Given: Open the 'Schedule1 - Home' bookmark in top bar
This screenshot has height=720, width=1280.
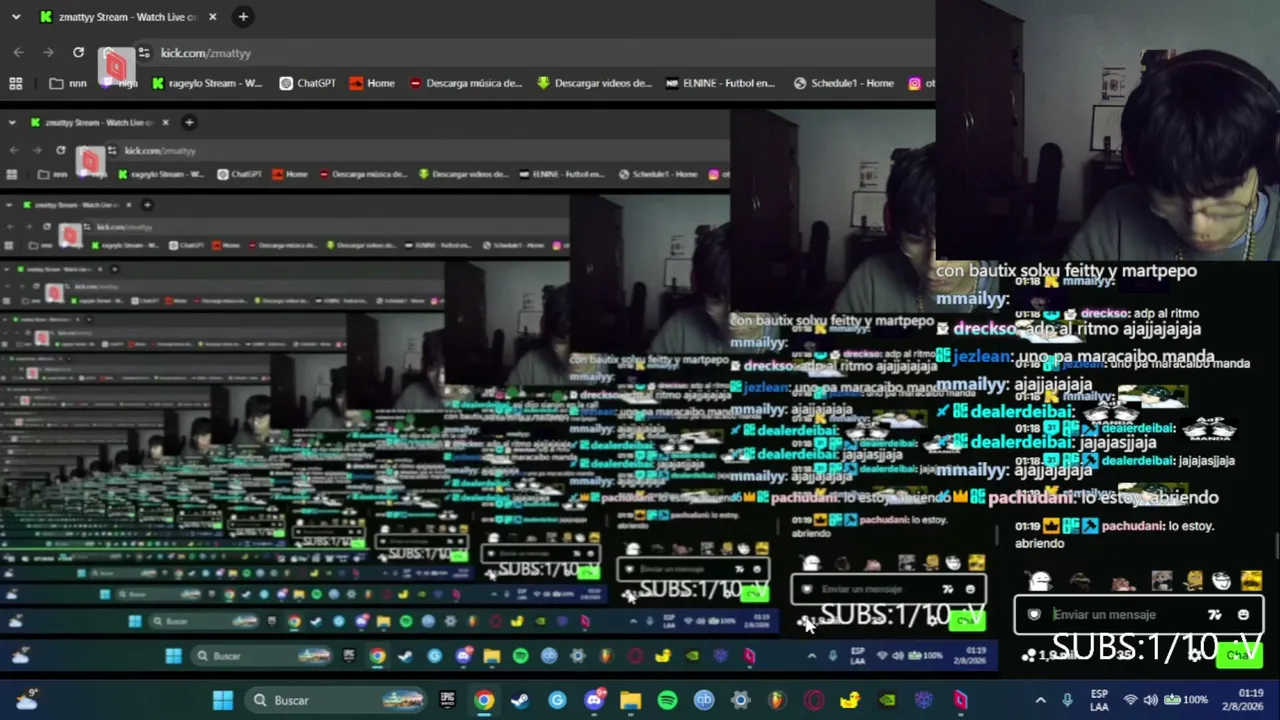Looking at the screenshot, I should click(844, 83).
